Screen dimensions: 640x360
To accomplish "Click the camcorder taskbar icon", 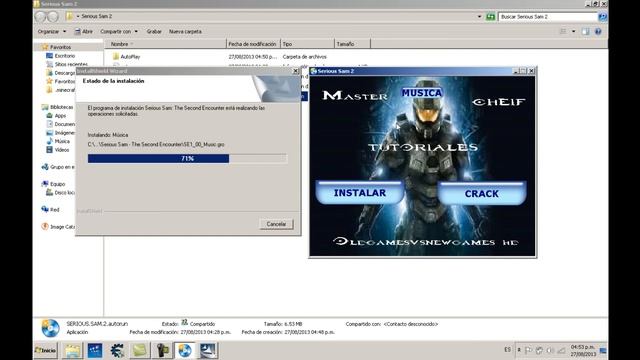I will [x=162, y=351].
